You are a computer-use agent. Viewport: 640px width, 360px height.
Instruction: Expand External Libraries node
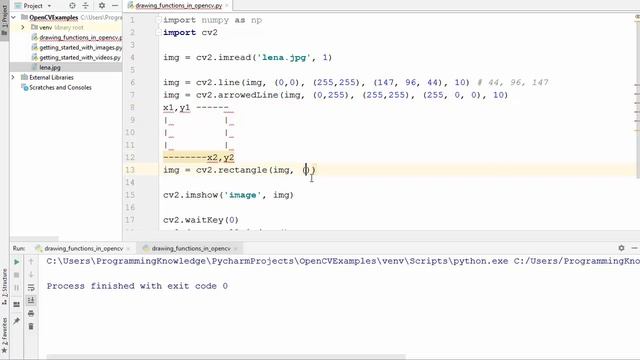click(13, 77)
